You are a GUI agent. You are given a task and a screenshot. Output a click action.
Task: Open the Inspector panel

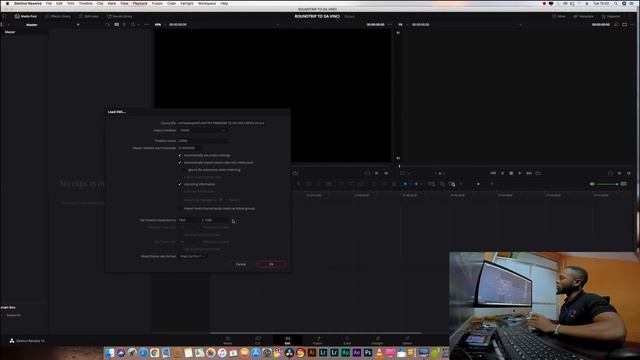(x=611, y=16)
